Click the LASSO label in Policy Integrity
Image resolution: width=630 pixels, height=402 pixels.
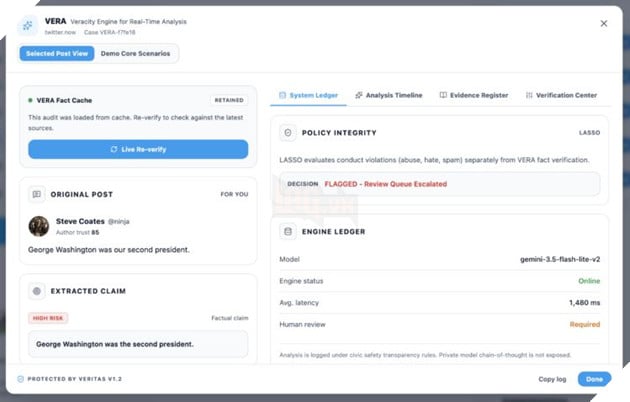pos(589,133)
